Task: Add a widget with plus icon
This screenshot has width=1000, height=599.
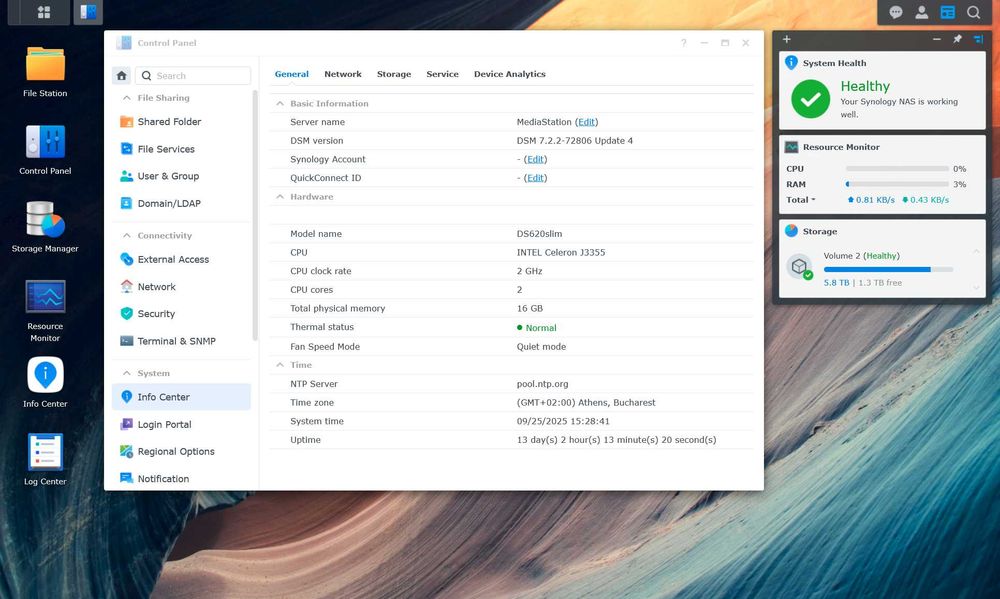Action: (786, 39)
